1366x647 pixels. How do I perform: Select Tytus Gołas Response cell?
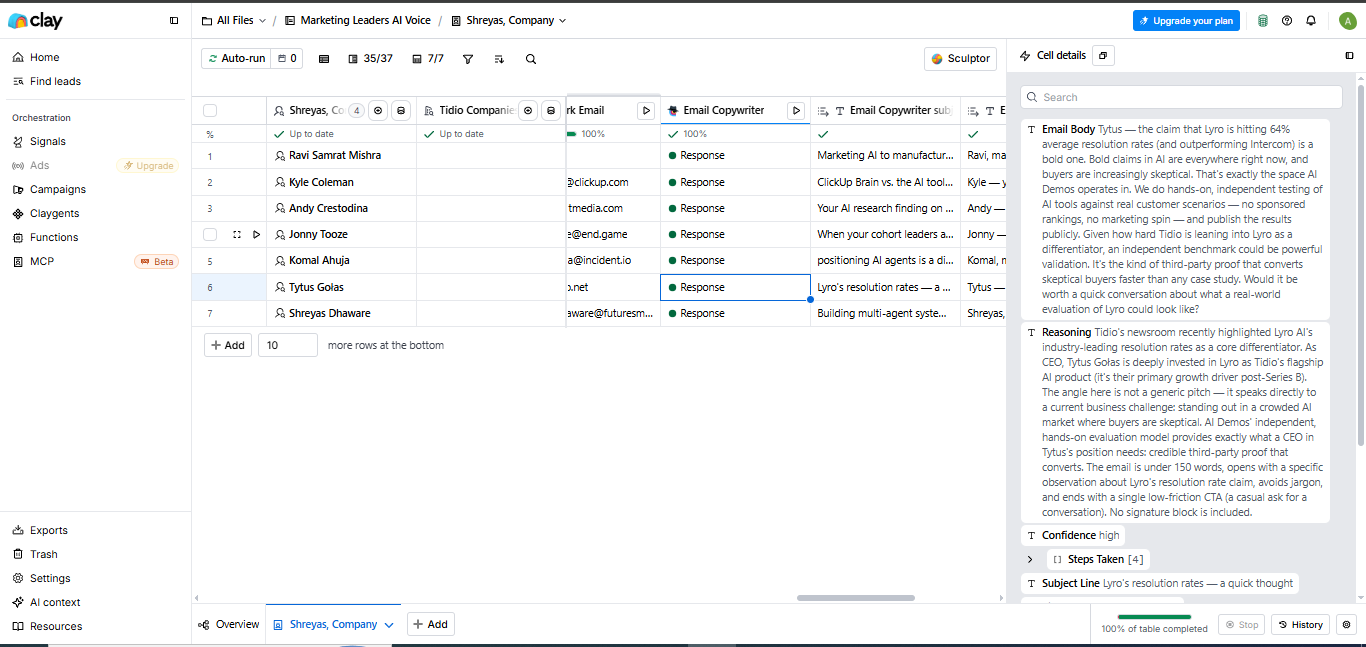[735, 287]
